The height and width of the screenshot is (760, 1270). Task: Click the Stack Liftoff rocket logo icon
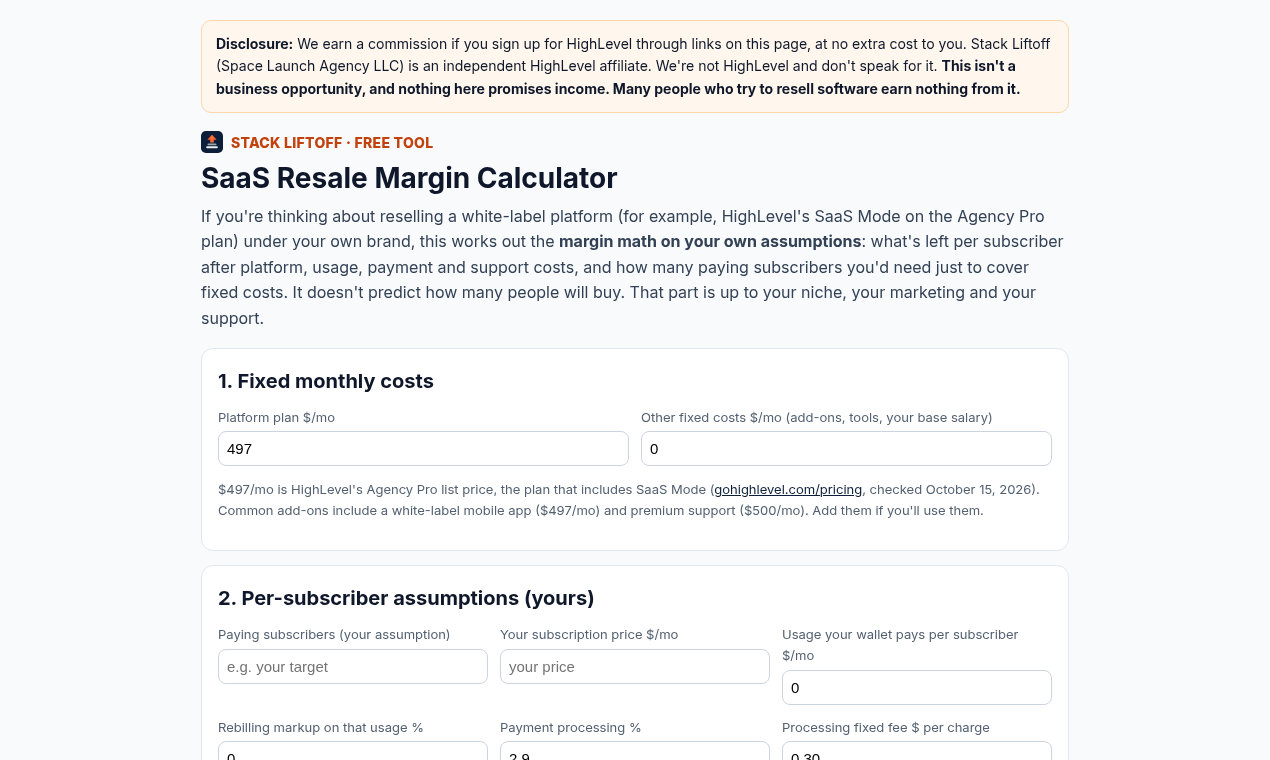click(212, 142)
